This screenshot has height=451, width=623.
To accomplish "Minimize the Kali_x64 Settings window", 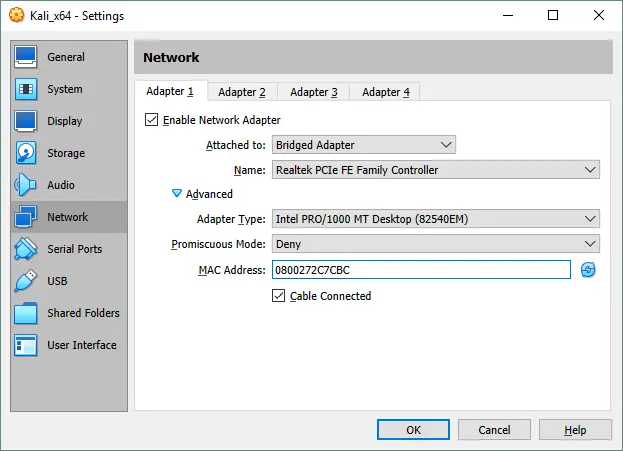I will 508,15.
